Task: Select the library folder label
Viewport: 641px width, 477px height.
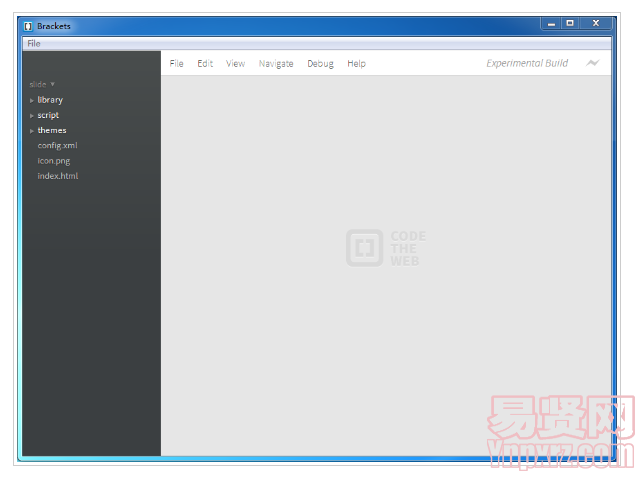Action: click(x=50, y=100)
